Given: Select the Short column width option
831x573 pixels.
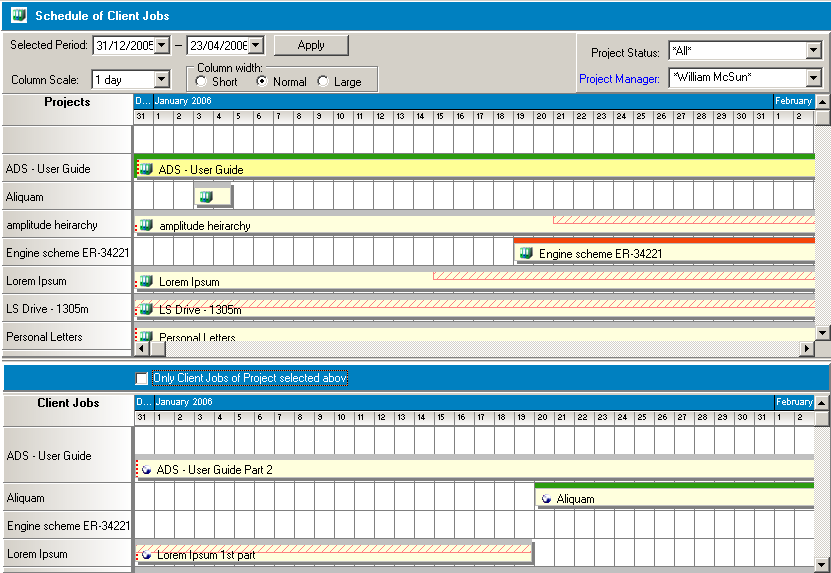Looking at the screenshot, I should 201,82.
